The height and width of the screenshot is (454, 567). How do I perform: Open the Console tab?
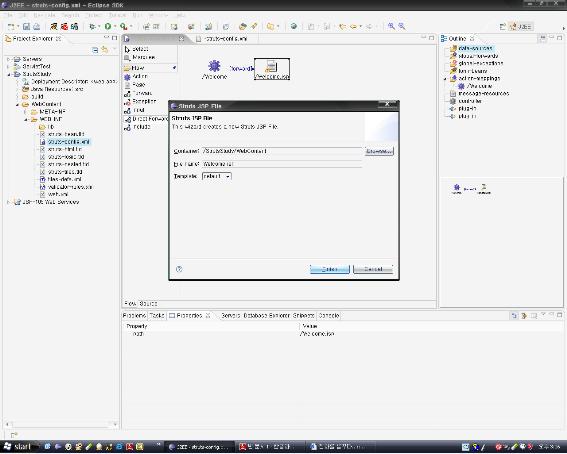pyautogui.click(x=329, y=316)
